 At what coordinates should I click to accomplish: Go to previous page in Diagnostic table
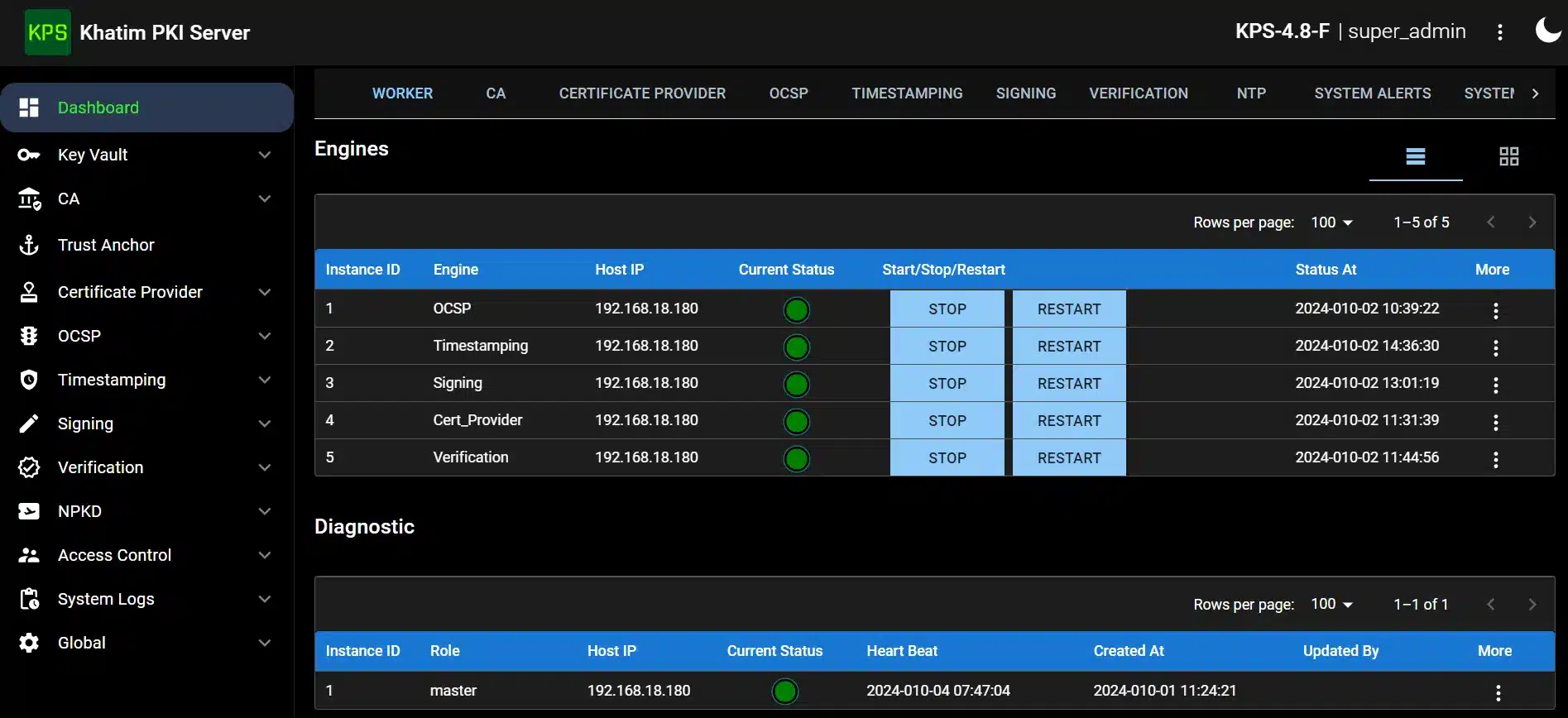(1491, 605)
